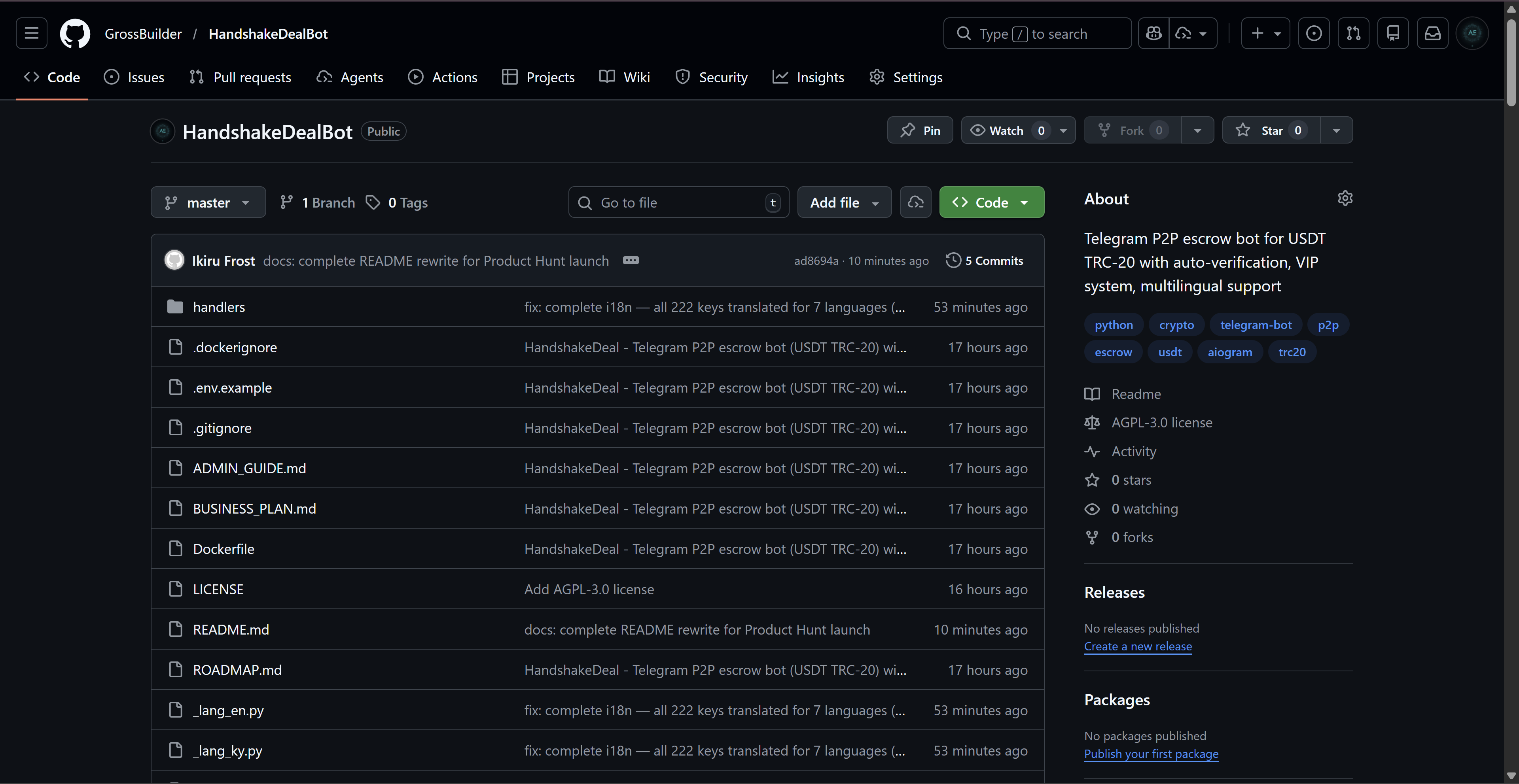The image size is (1519, 784).
Task: Open GrossBuilder owner profile link
Action: (143, 34)
